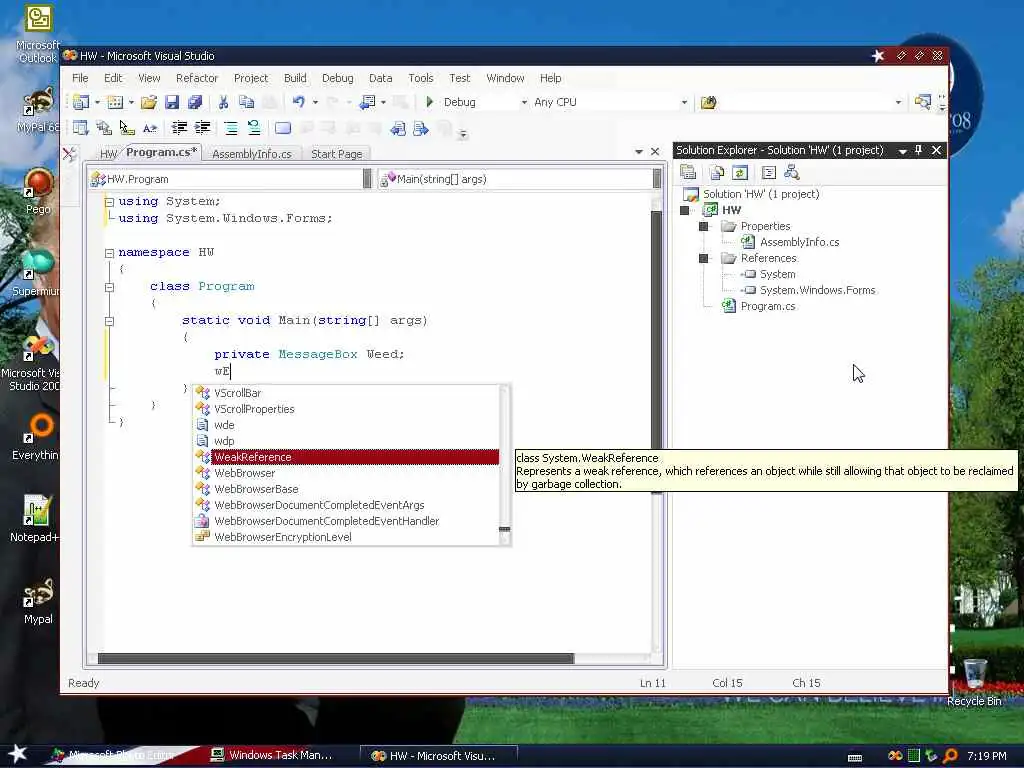Select the Notepad++ desktop icon
Viewport: 1024px width, 768px height.
[35, 519]
